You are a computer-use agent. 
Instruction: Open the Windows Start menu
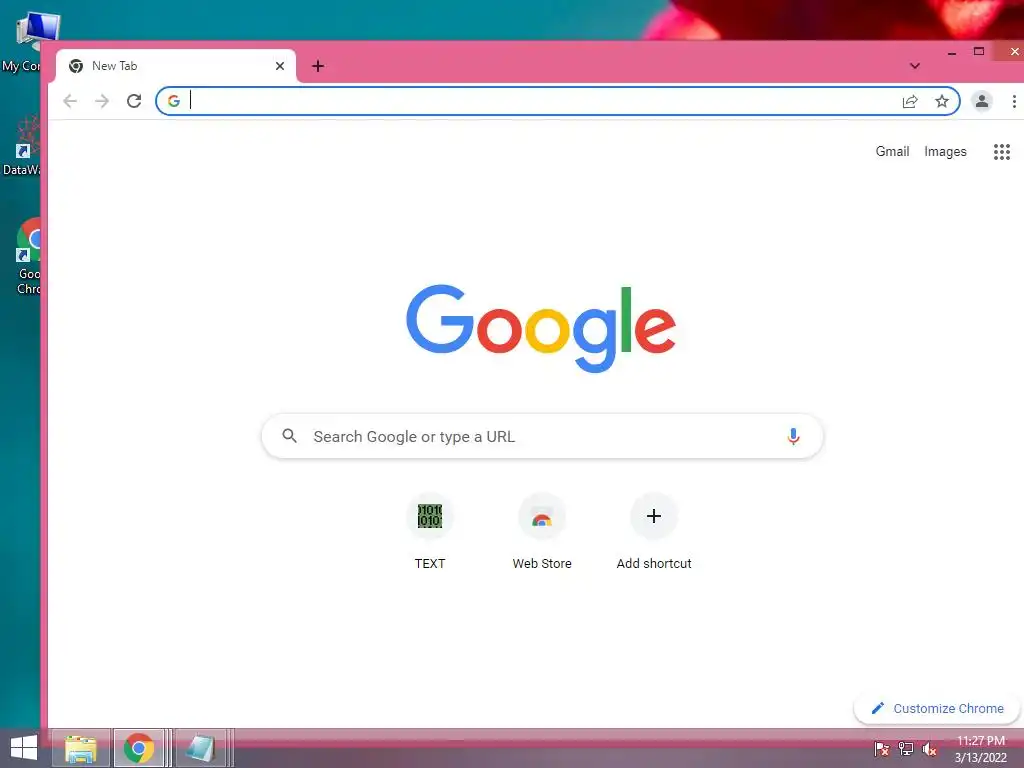pyautogui.click(x=24, y=748)
